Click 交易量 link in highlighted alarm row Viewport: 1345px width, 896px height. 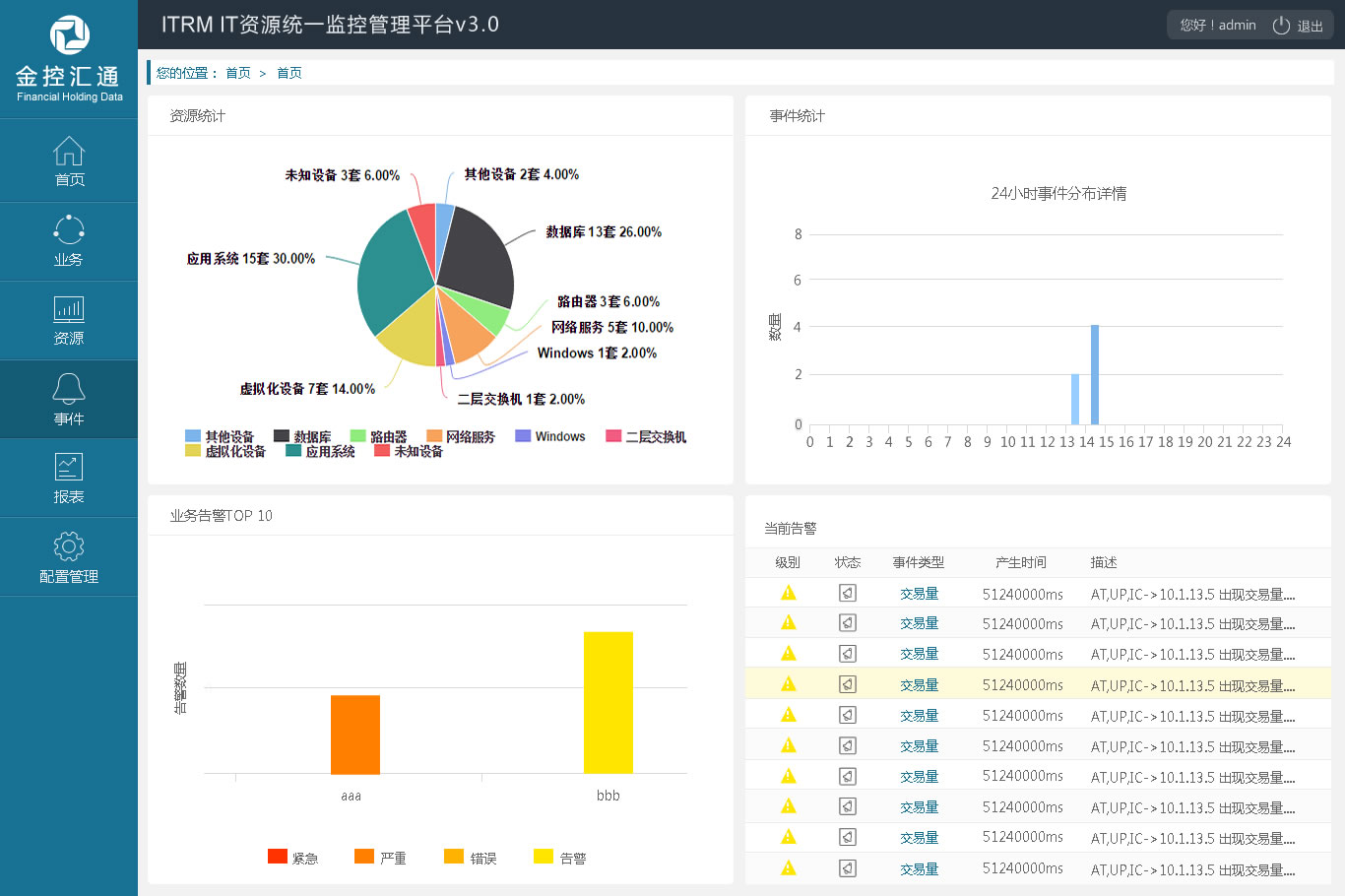[919, 685]
